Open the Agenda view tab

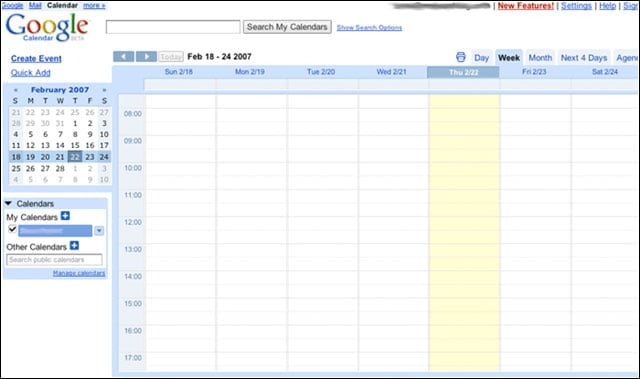tap(627, 58)
